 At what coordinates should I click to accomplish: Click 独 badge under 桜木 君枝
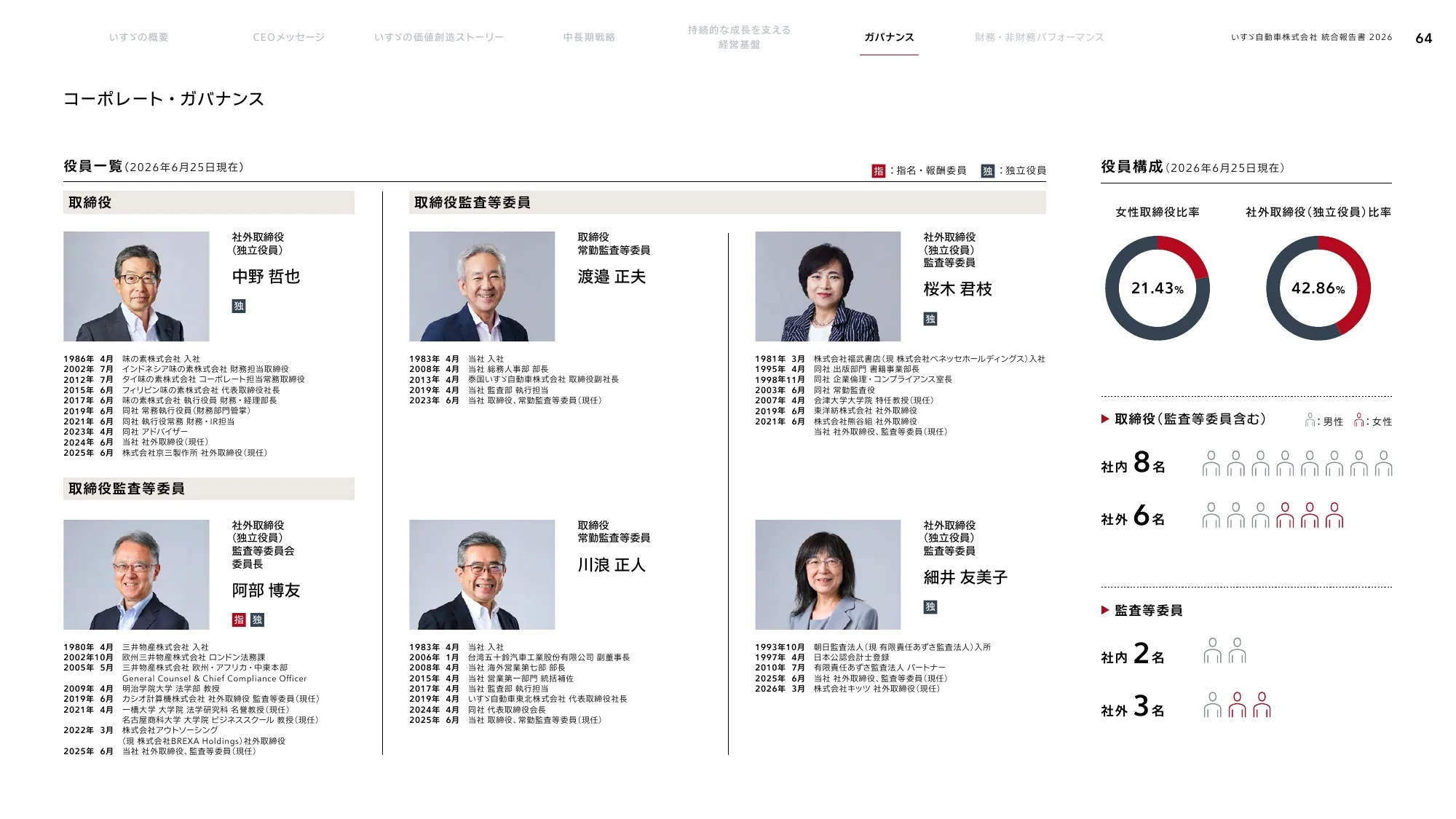[x=930, y=319]
